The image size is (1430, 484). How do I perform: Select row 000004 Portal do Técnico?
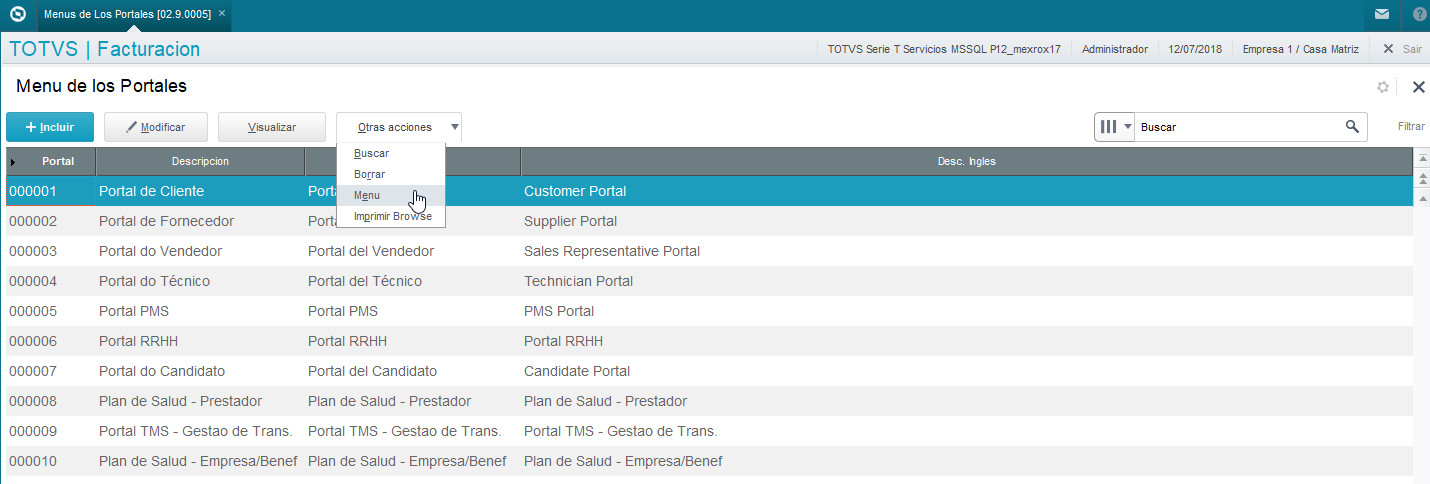point(709,281)
